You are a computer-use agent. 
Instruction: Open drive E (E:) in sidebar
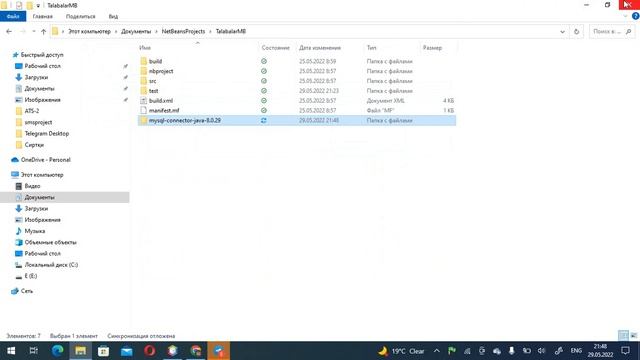(31, 276)
